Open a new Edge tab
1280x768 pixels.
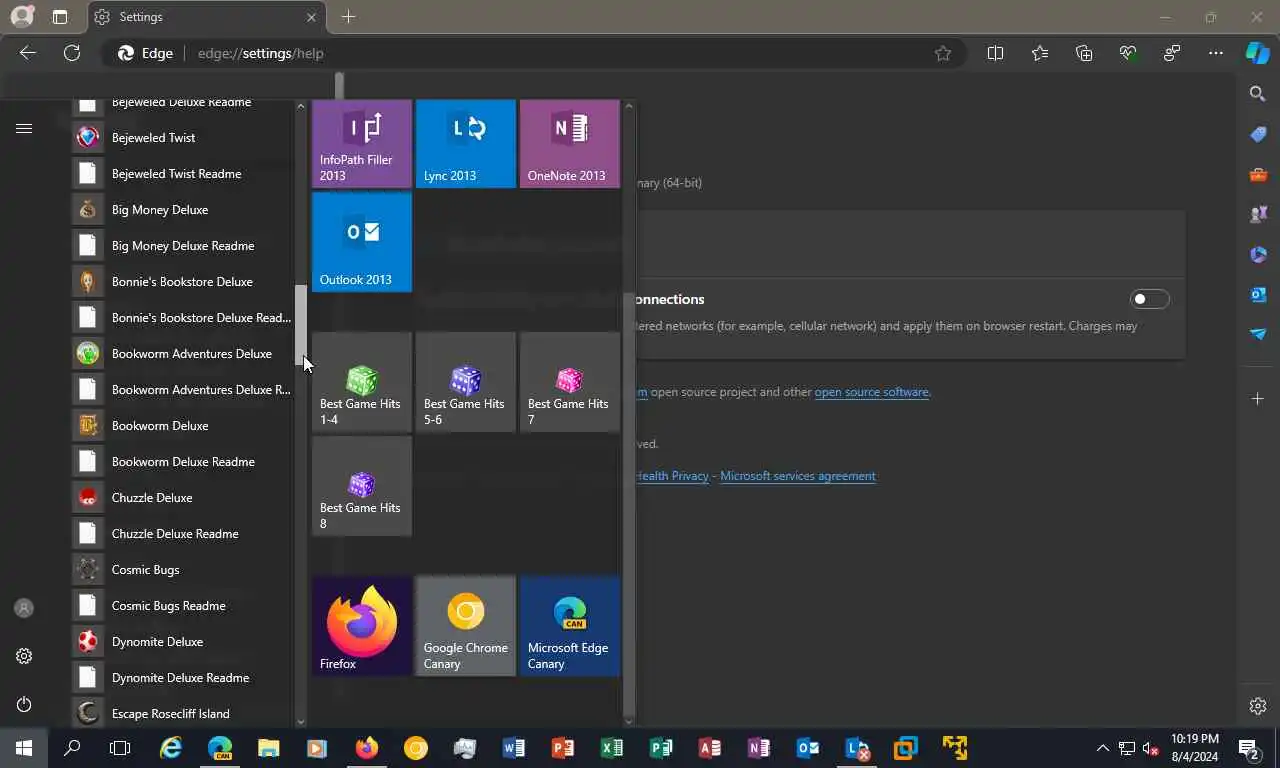click(348, 17)
